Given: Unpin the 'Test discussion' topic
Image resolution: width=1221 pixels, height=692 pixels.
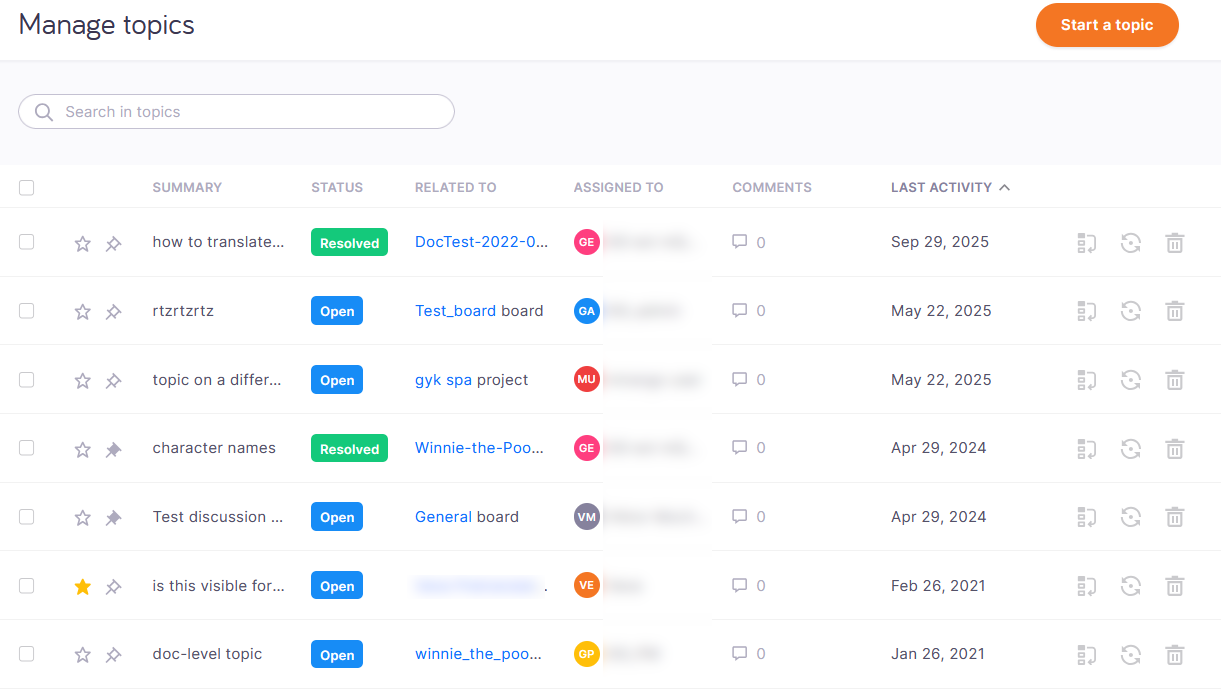Looking at the screenshot, I should coord(113,517).
